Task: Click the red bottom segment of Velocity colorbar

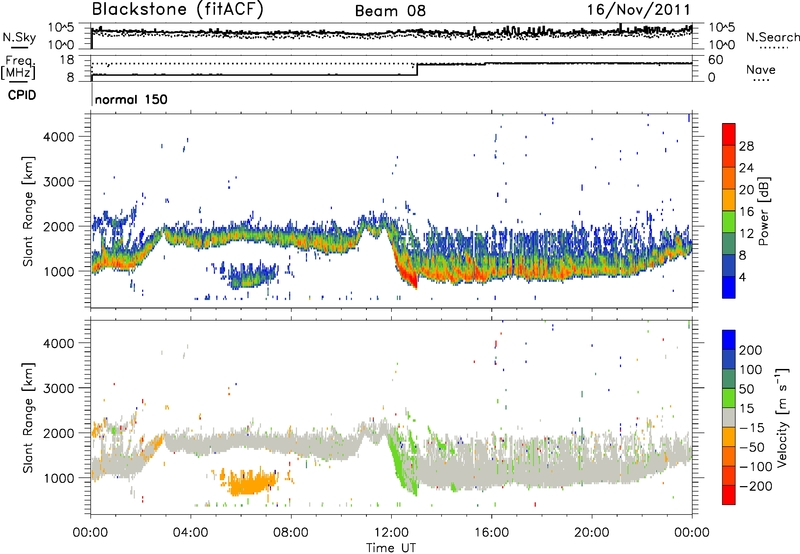Action: coord(729,495)
